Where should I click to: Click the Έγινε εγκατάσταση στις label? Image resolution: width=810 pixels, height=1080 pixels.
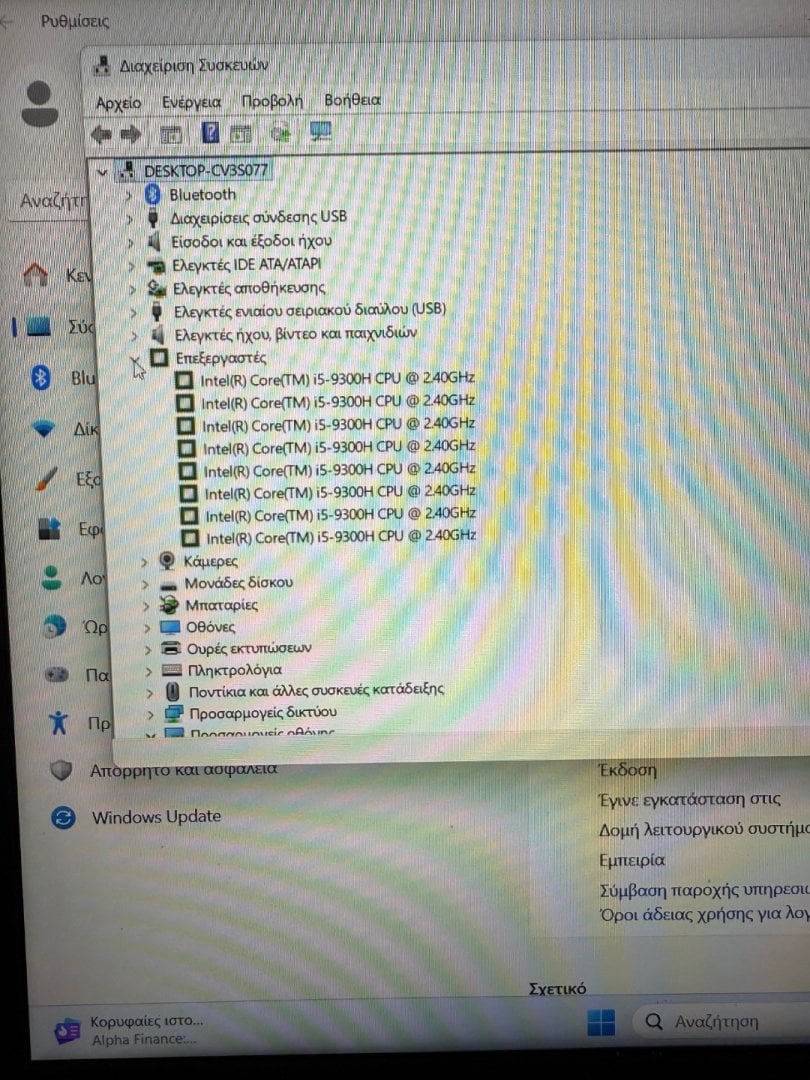click(x=689, y=800)
